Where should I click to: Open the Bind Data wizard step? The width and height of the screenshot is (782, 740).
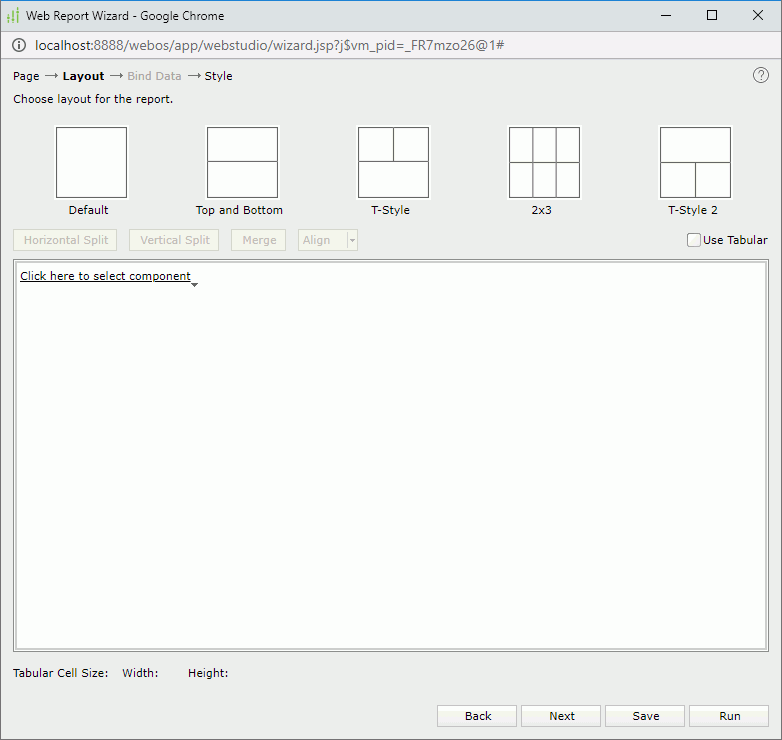click(154, 76)
